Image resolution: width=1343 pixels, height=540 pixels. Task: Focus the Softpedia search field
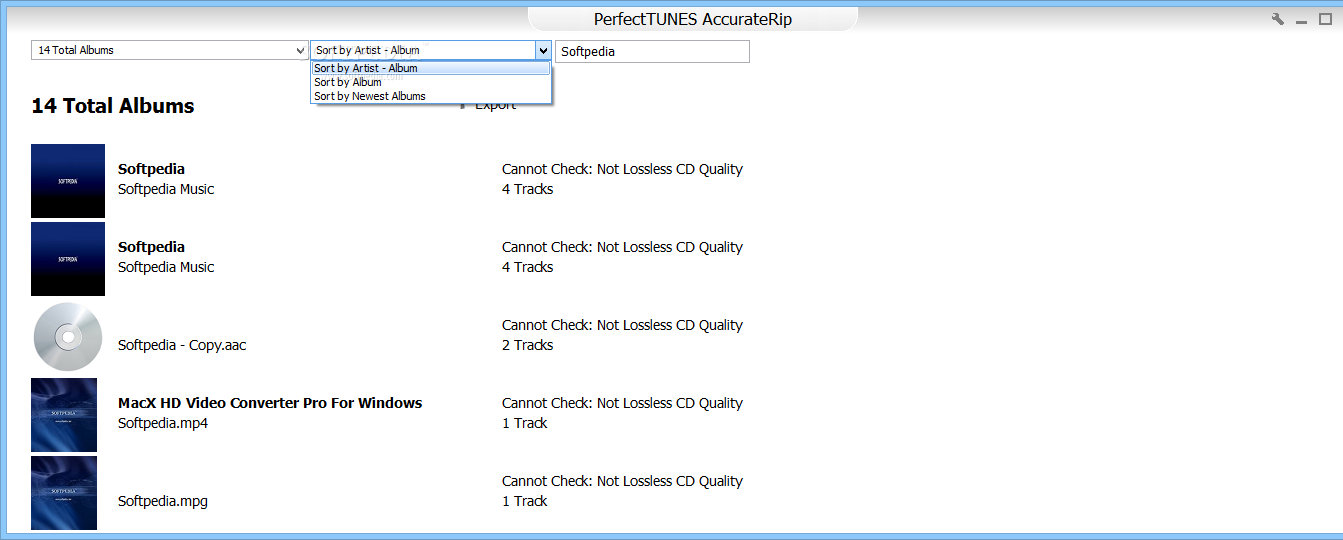click(652, 51)
